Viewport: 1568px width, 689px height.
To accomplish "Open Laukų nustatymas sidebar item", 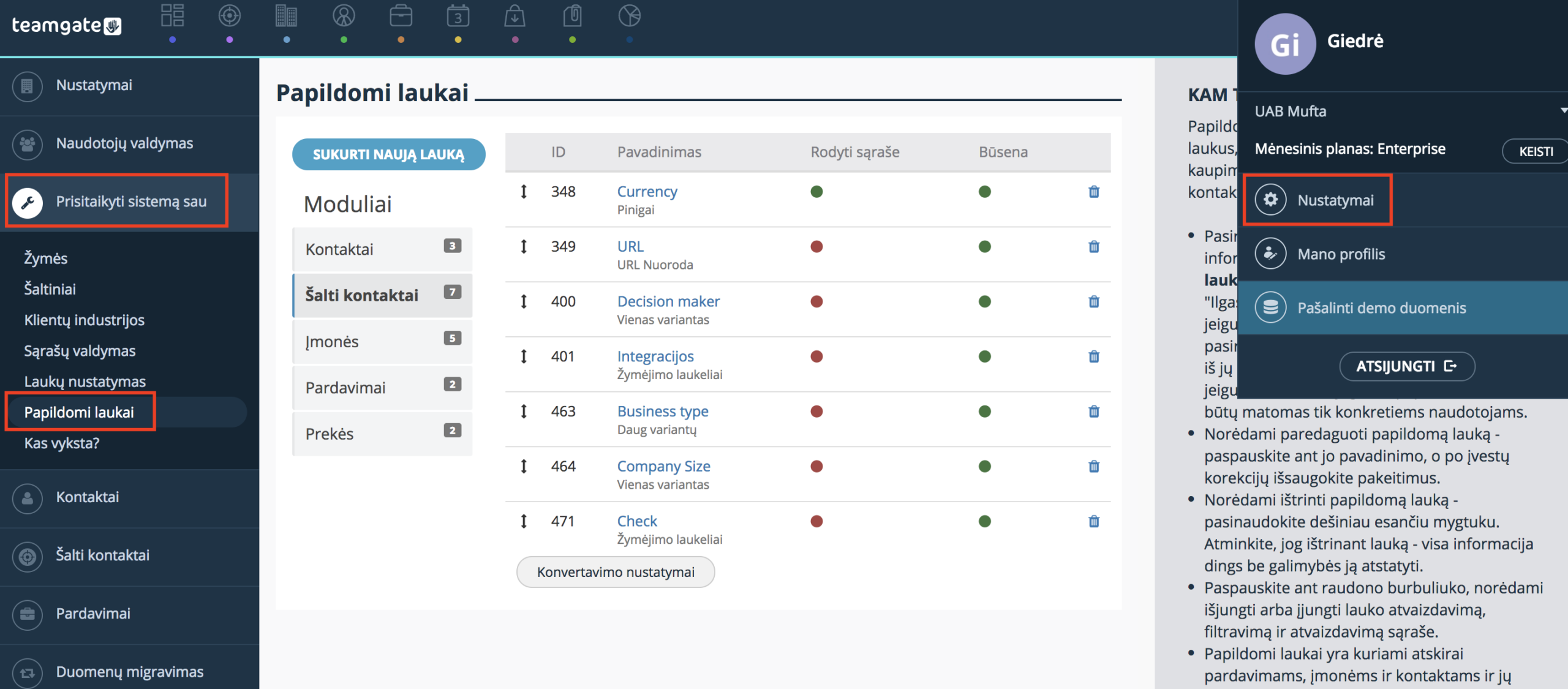I will [85, 382].
